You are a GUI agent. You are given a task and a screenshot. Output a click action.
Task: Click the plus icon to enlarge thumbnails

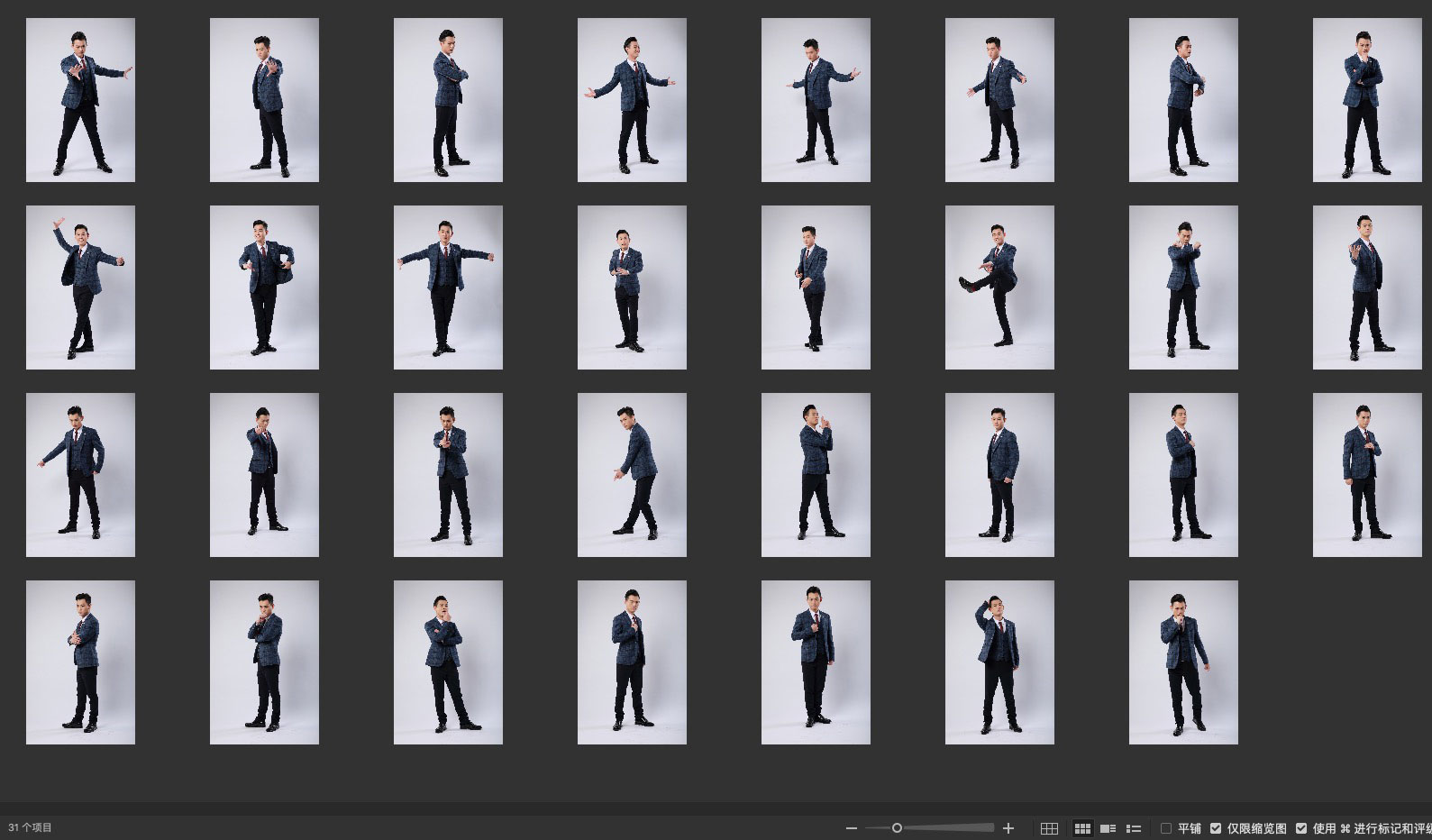[x=1008, y=828]
